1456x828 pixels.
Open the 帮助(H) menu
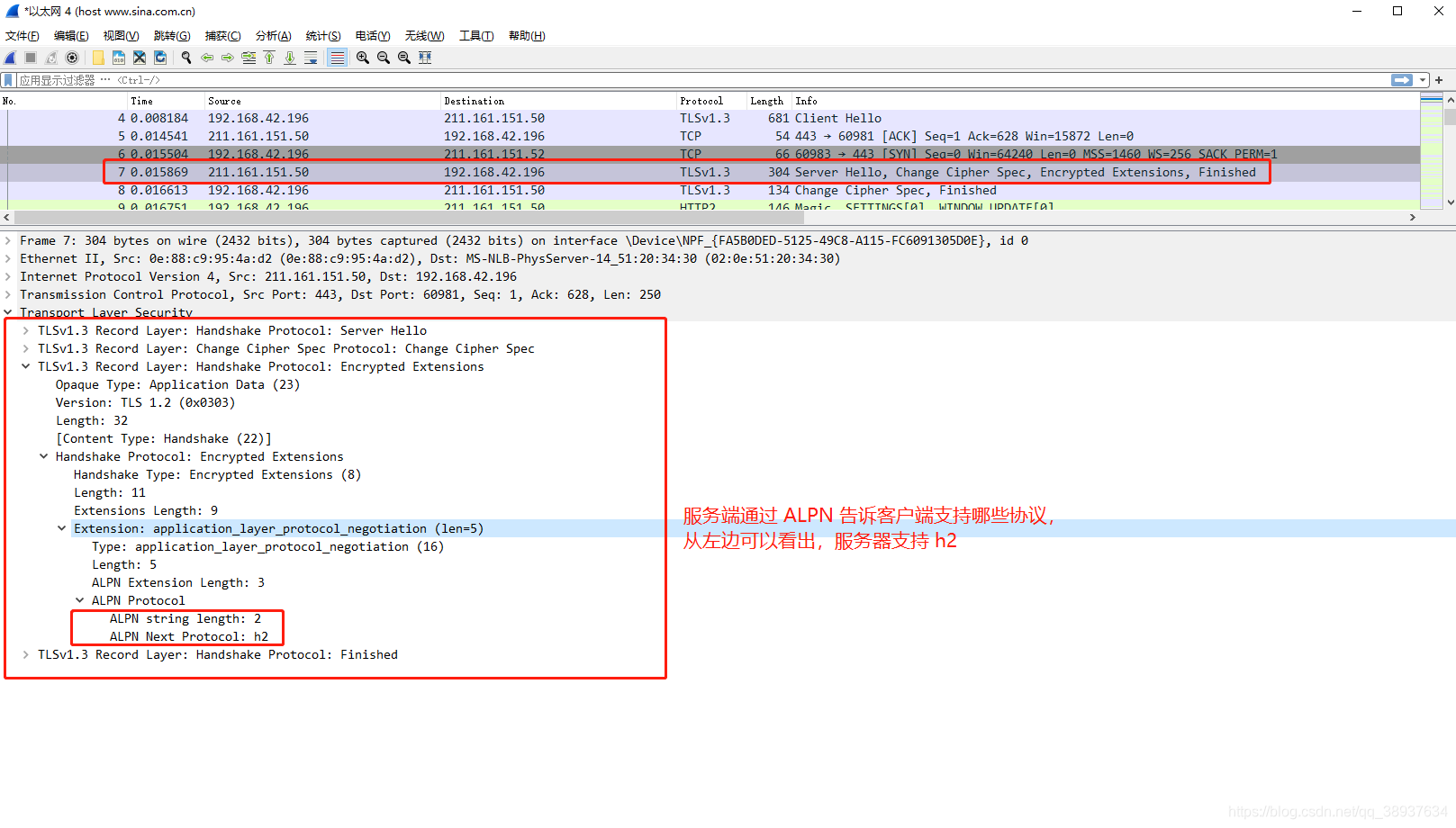tap(527, 36)
